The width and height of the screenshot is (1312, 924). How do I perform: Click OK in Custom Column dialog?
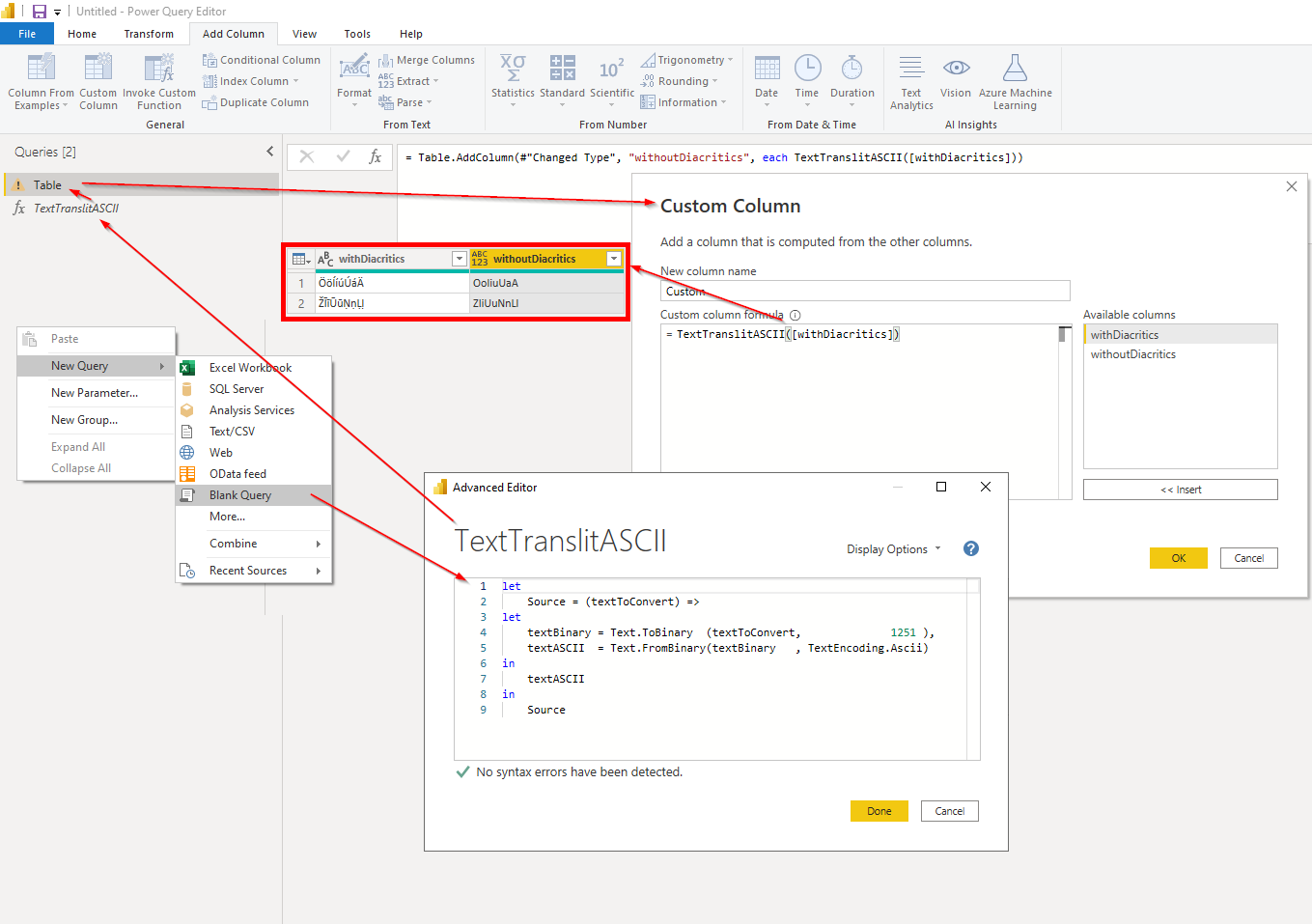1179,558
